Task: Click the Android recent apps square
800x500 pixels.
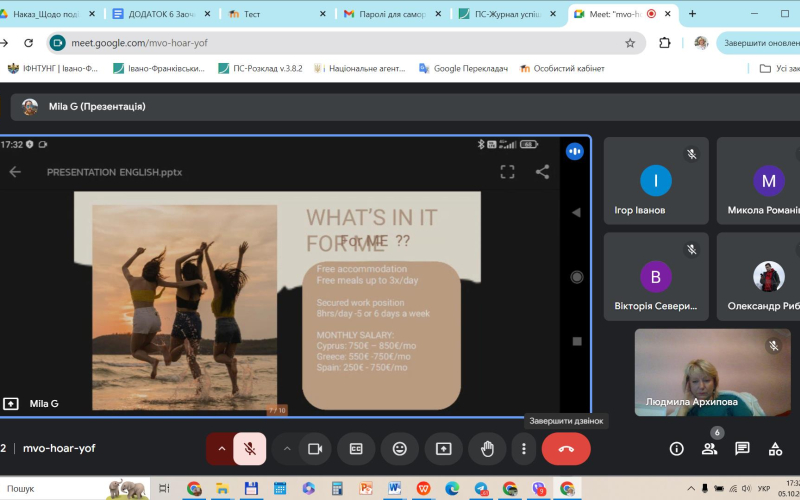Action: [x=577, y=341]
